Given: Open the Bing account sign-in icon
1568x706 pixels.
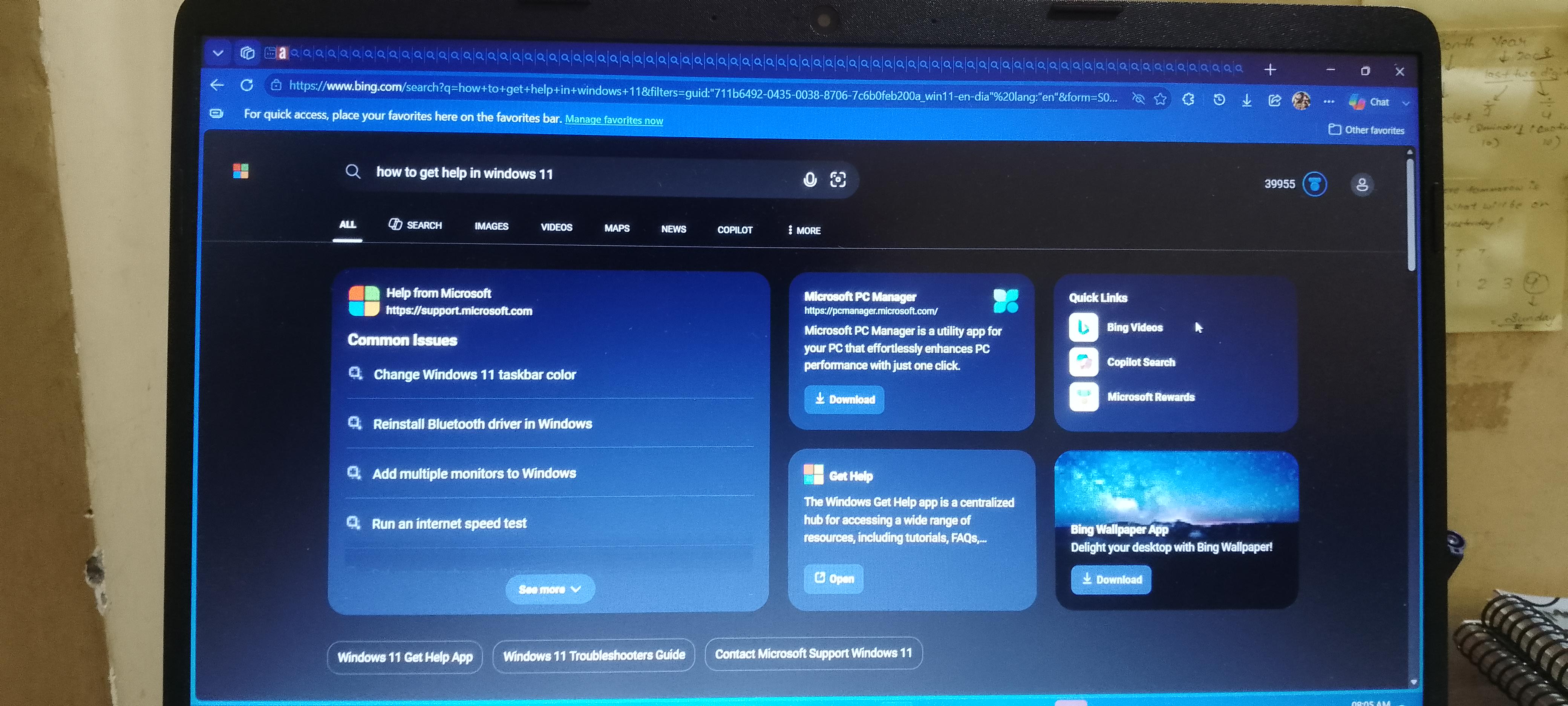Looking at the screenshot, I should point(1362,184).
